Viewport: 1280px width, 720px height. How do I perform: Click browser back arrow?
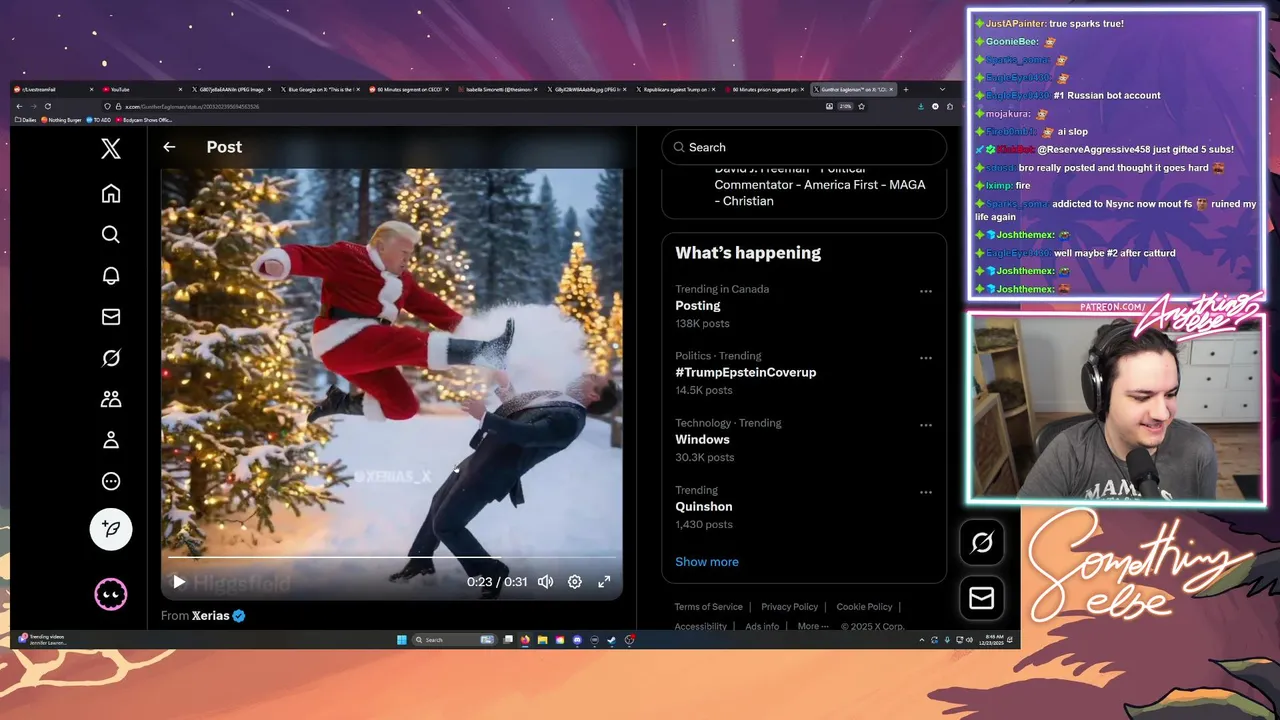(19, 106)
